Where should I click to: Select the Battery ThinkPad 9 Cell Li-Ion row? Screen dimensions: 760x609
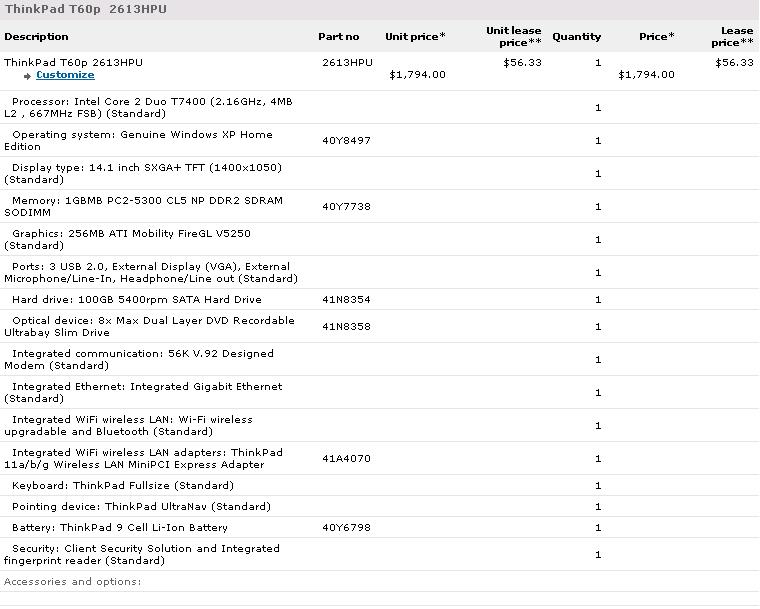[380, 527]
